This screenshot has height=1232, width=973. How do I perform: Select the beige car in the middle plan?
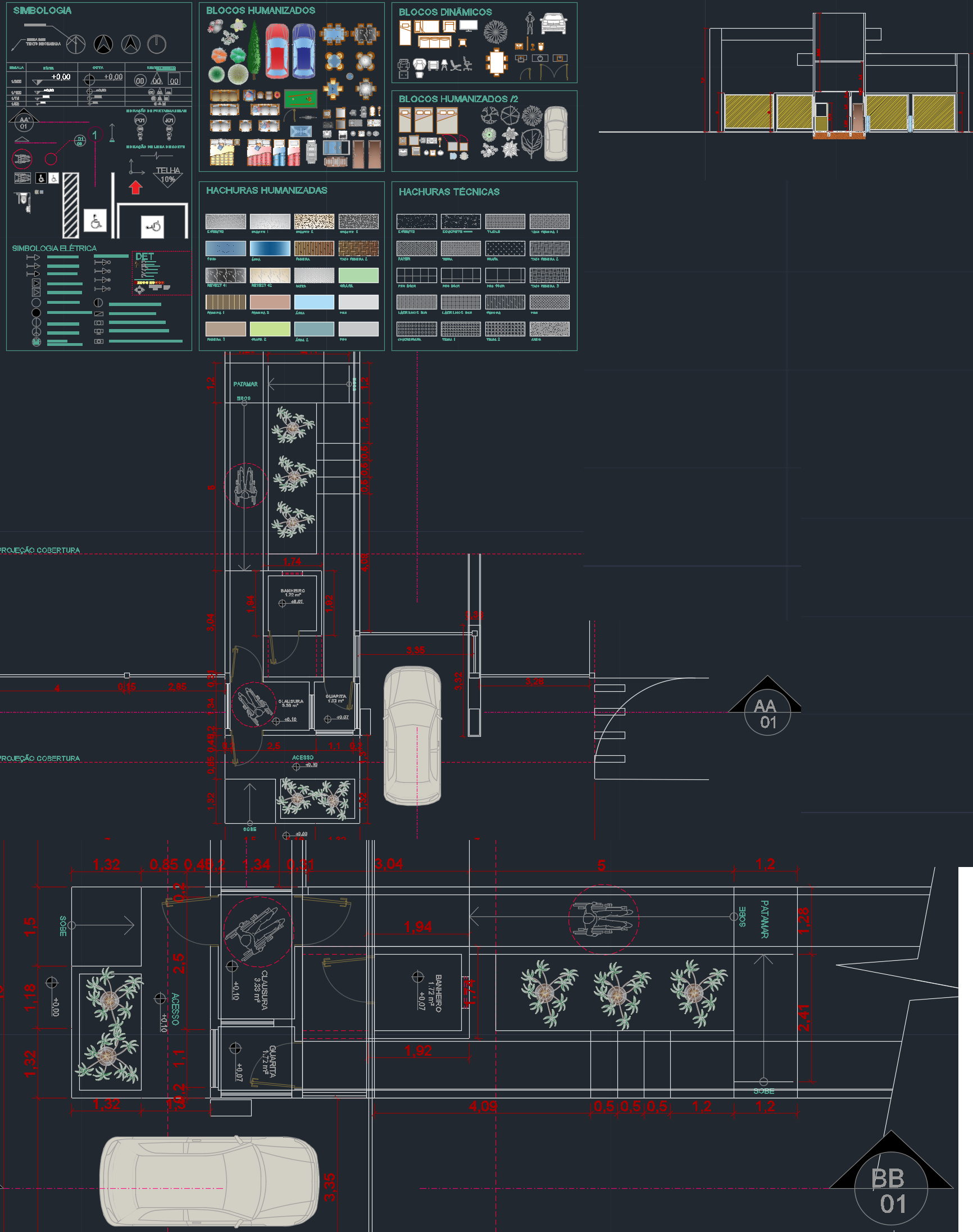tap(412, 736)
